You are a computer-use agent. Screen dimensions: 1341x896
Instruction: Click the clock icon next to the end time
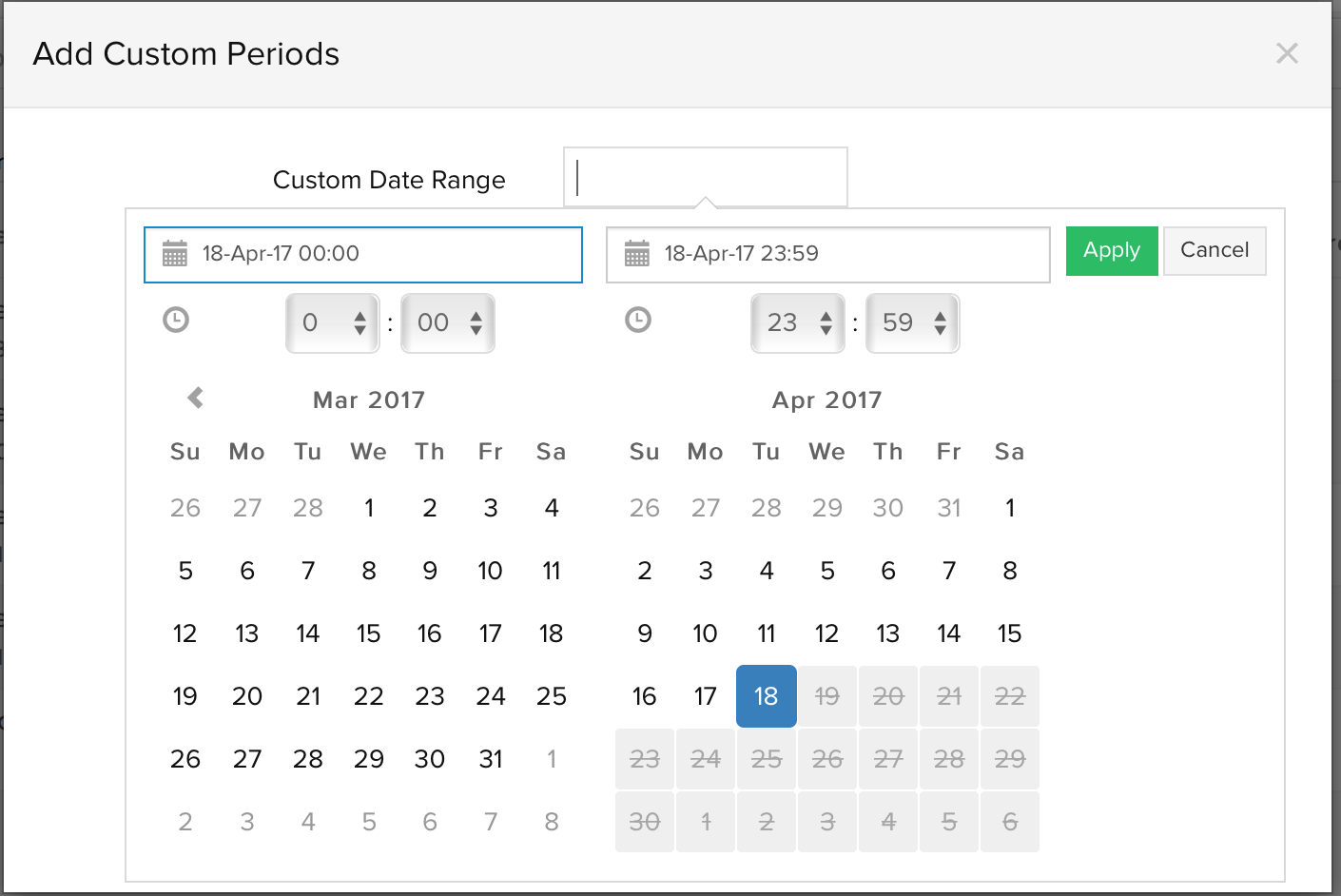pos(638,321)
